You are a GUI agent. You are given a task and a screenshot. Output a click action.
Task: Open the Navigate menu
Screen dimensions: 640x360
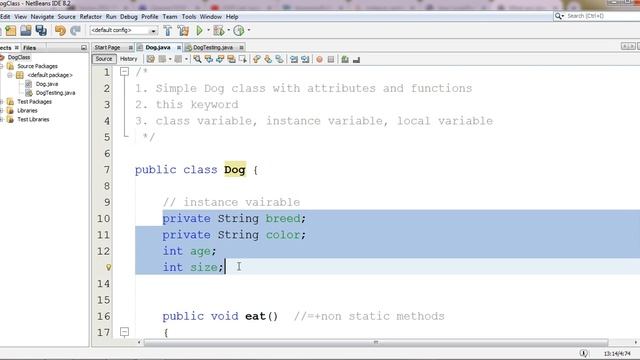pyautogui.click(x=42, y=17)
